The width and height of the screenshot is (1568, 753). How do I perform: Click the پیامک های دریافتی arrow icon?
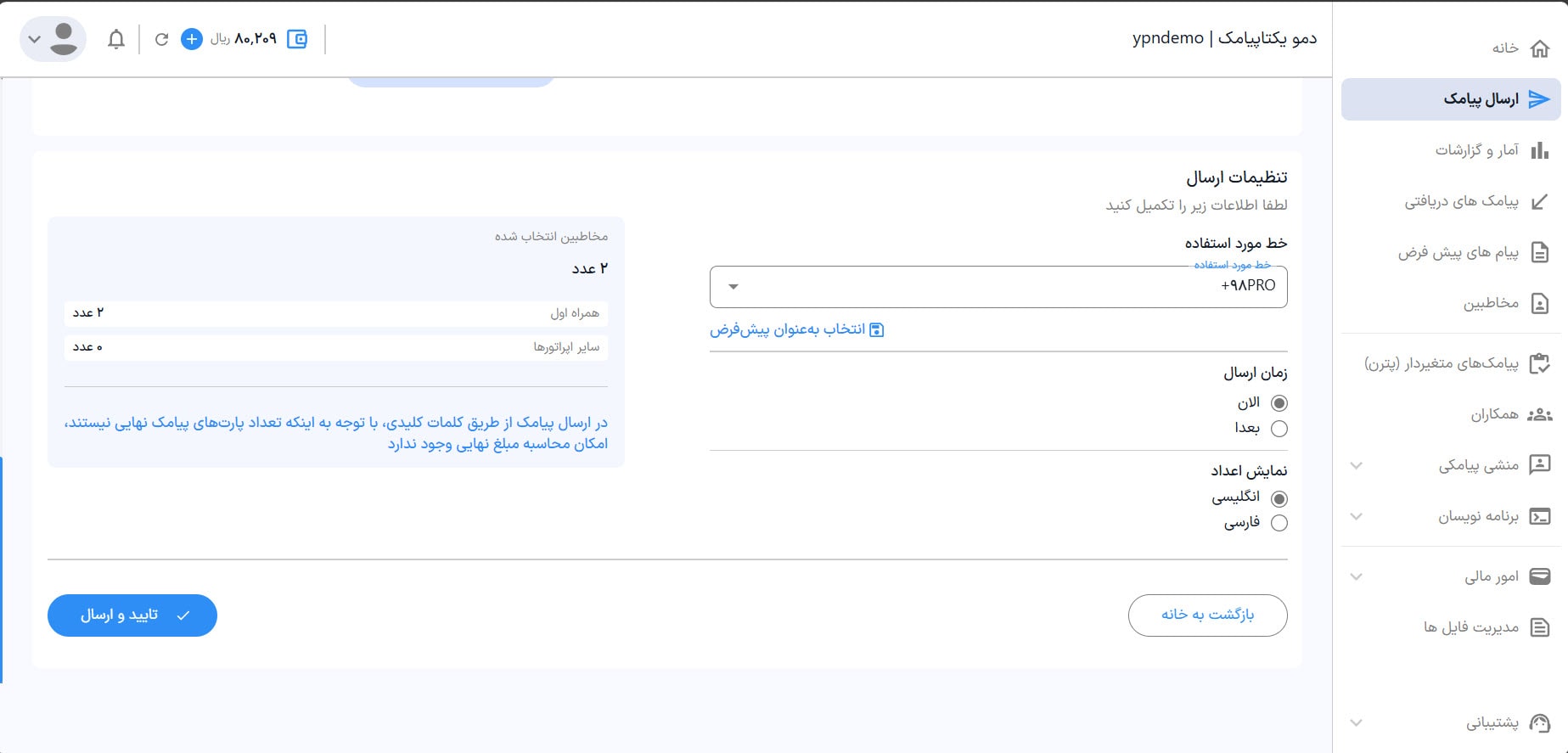click(1539, 202)
